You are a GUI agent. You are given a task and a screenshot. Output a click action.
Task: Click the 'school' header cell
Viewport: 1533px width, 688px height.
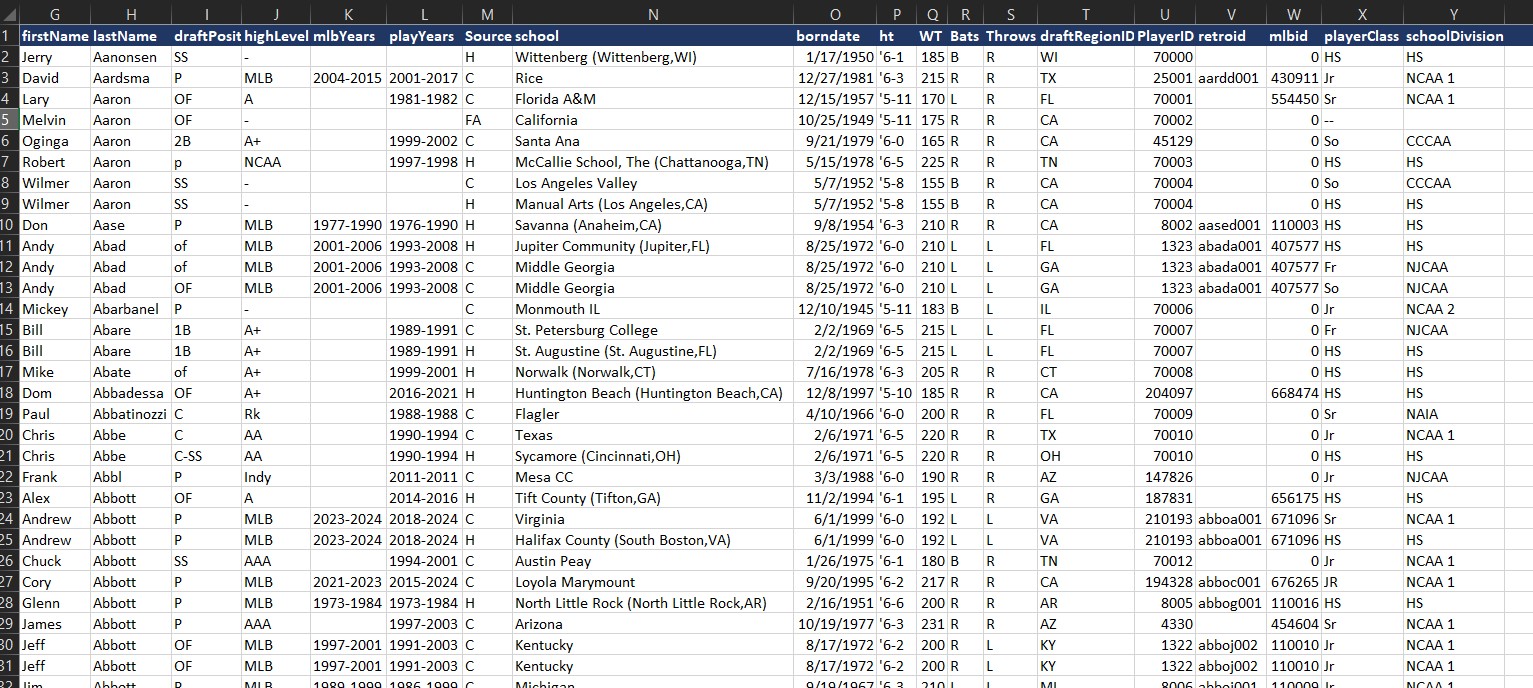coord(653,36)
